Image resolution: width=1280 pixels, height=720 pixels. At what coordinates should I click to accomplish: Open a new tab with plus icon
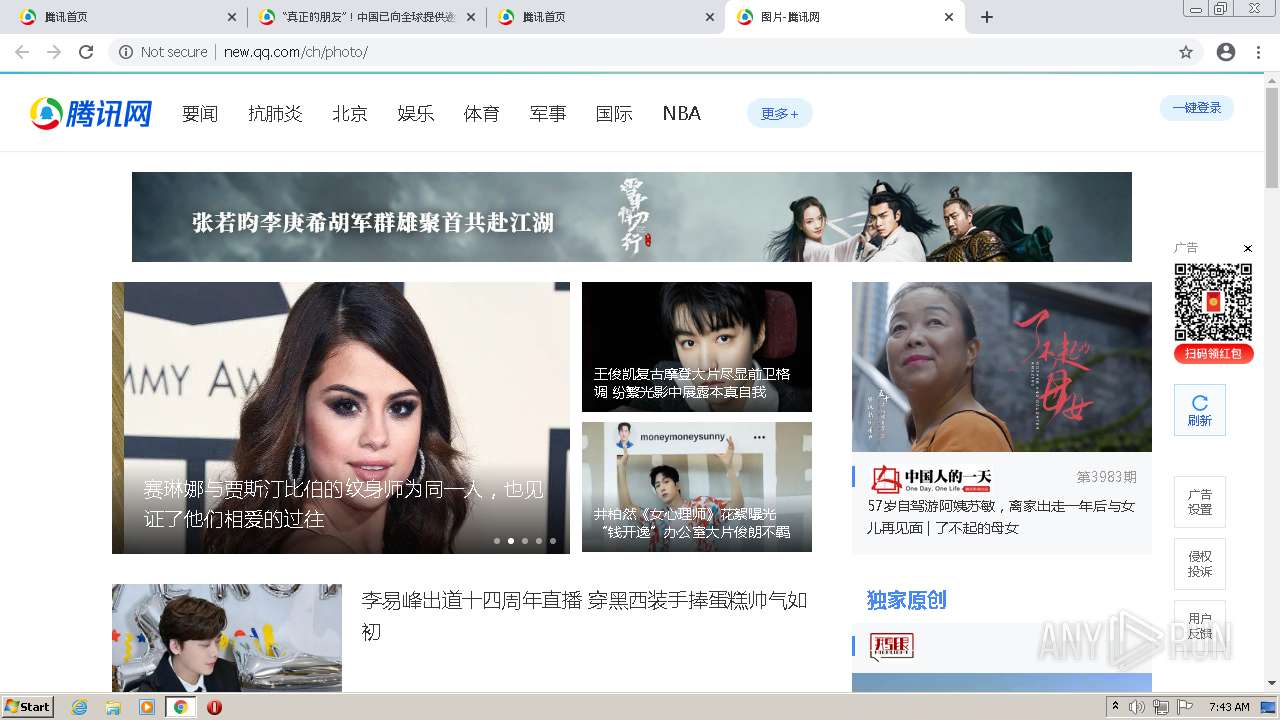[x=987, y=17]
